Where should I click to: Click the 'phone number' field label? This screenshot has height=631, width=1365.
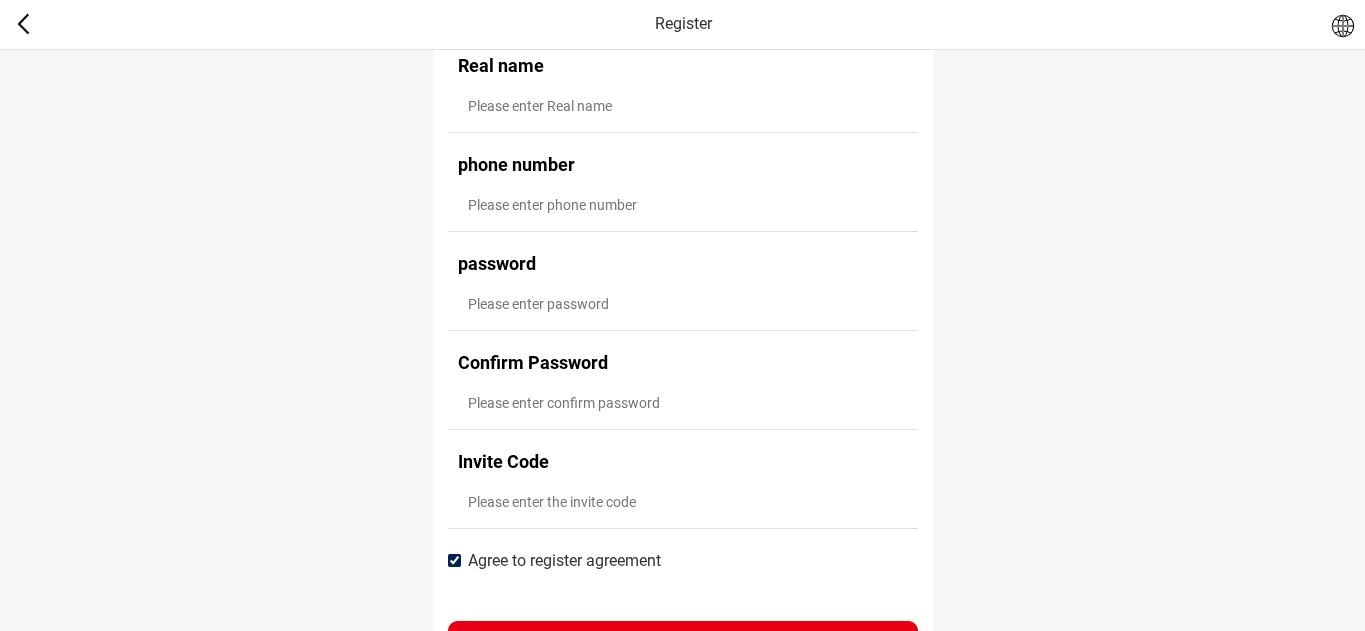click(x=516, y=165)
